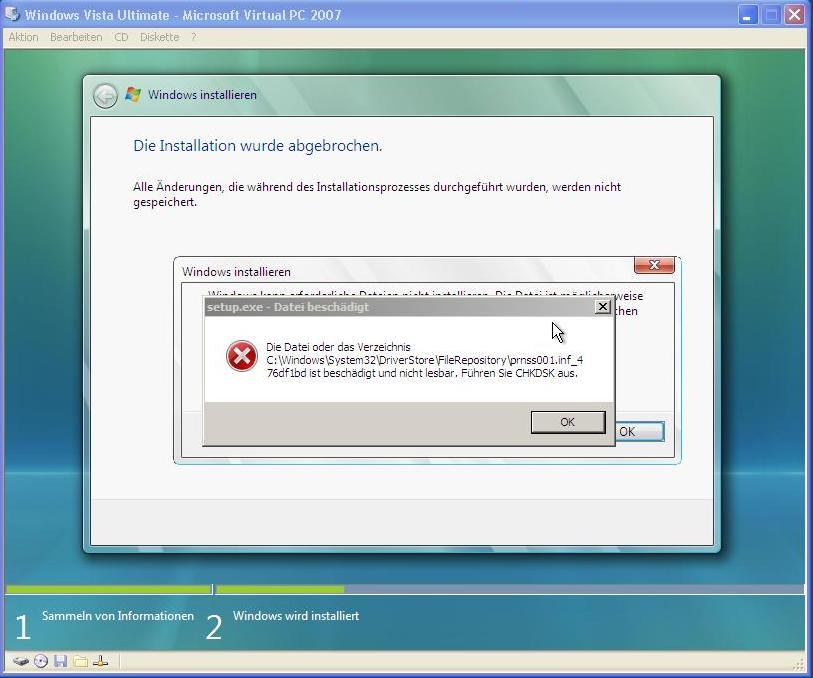Viewport: 813px width, 678px height.
Task: Click the CD drive status icon
Action: pyautogui.click(x=40, y=661)
